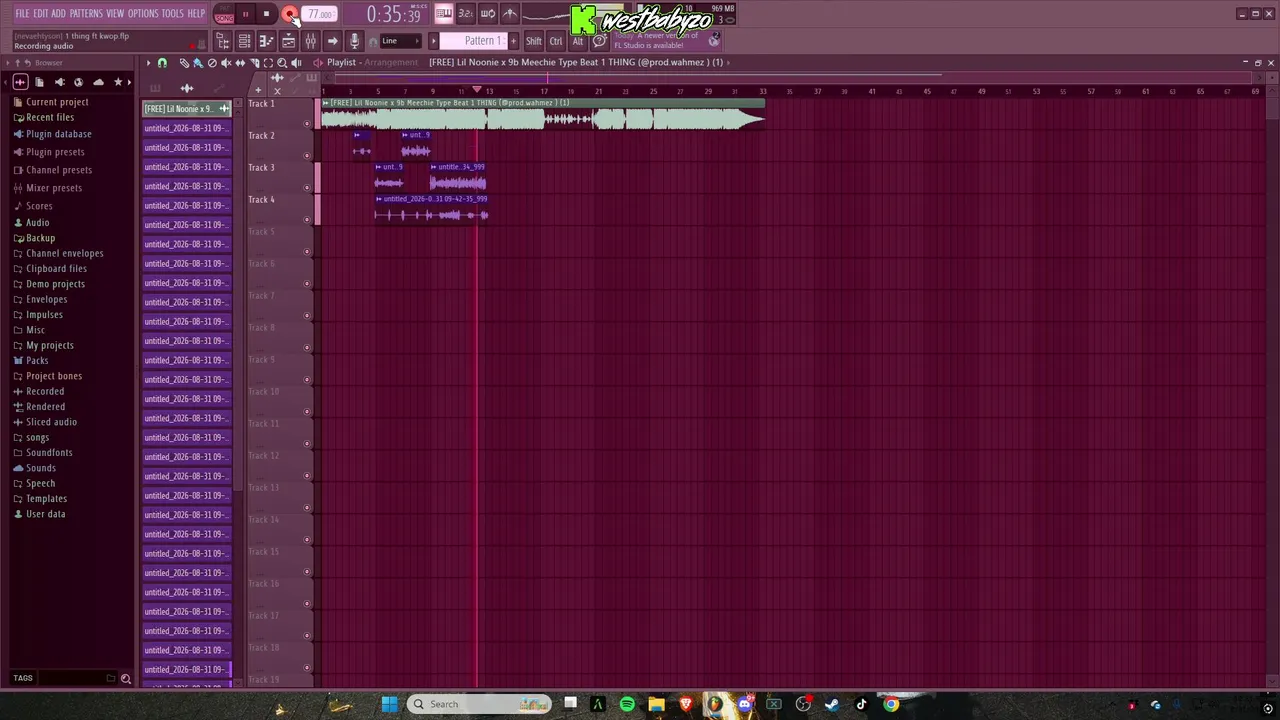This screenshot has height=720, width=1280.
Task: Open Steam from the taskbar
Action: point(832,704)
